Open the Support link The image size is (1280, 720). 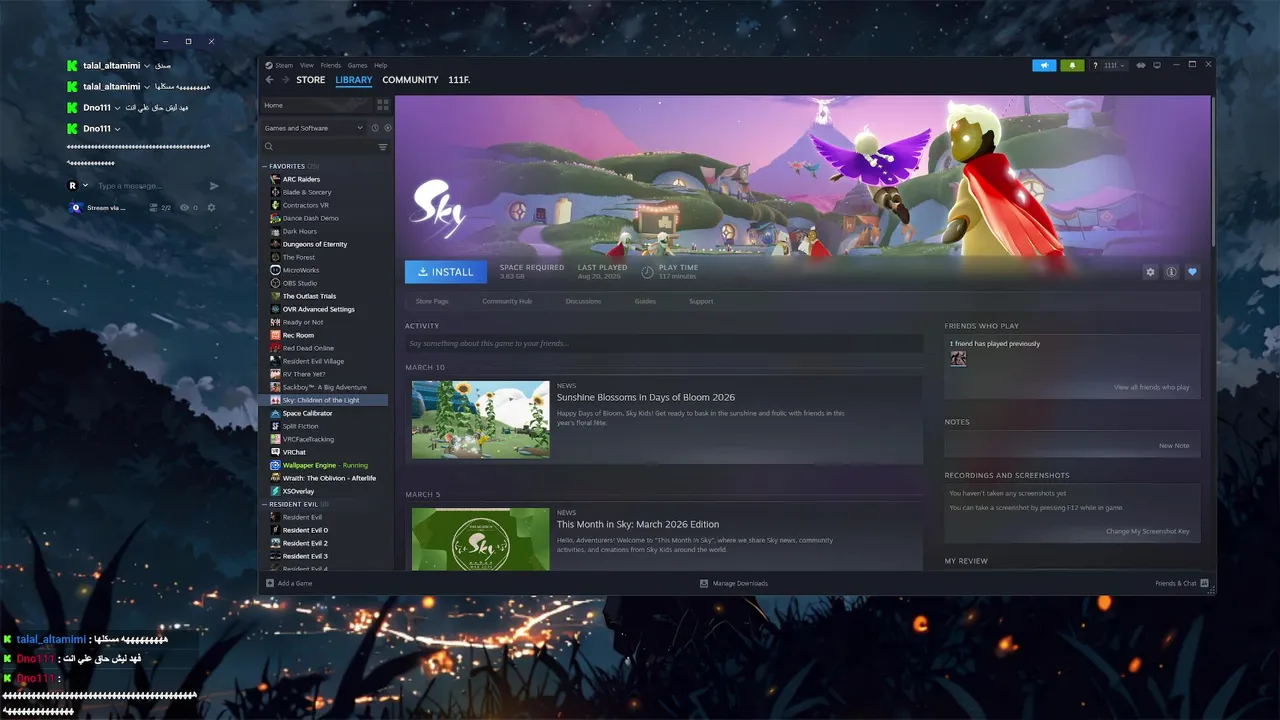[701, 301]
